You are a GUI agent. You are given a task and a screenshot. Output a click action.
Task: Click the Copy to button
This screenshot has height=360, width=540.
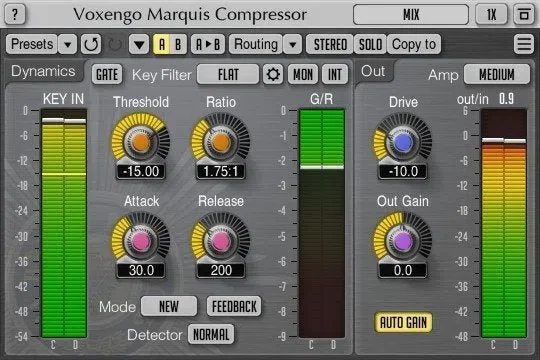tap(414, 44)
